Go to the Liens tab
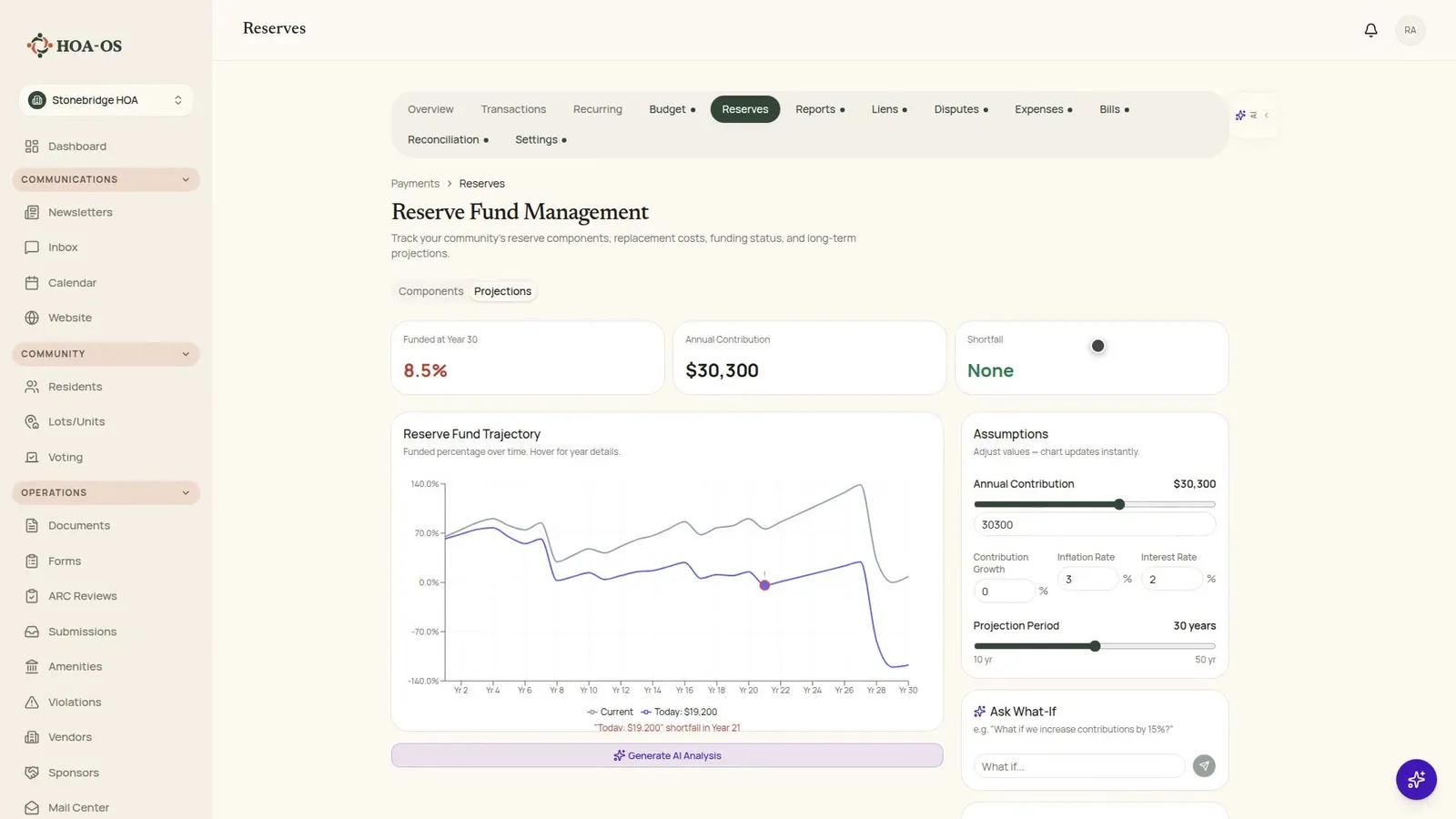 click(x=889, y=109)
